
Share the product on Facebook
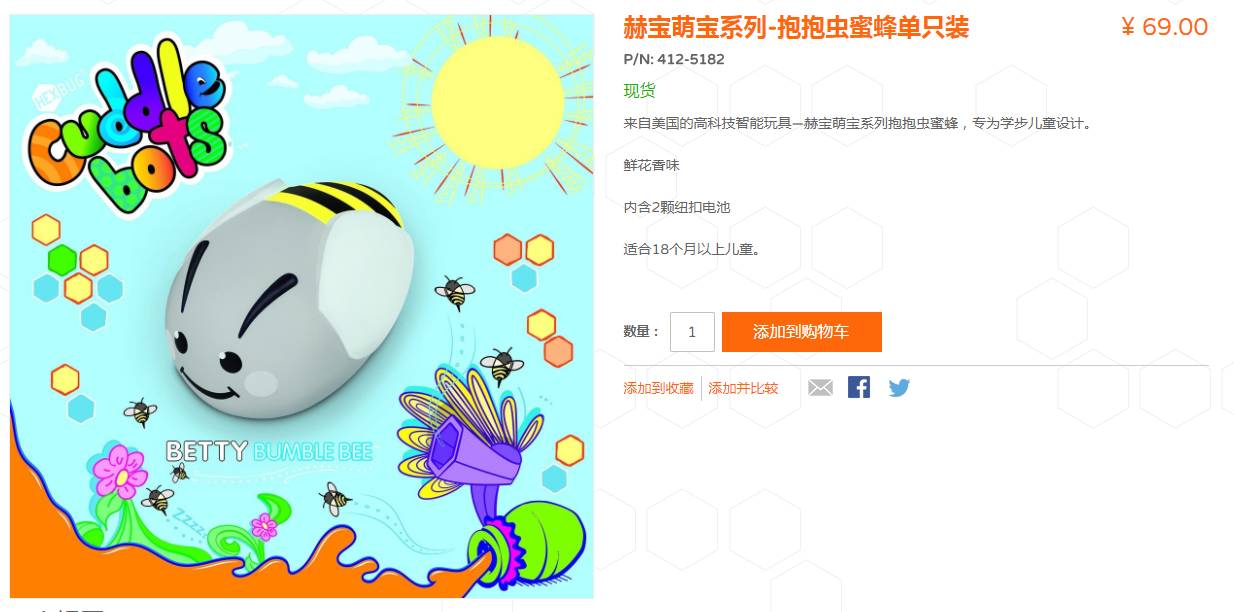click(859, 387)
